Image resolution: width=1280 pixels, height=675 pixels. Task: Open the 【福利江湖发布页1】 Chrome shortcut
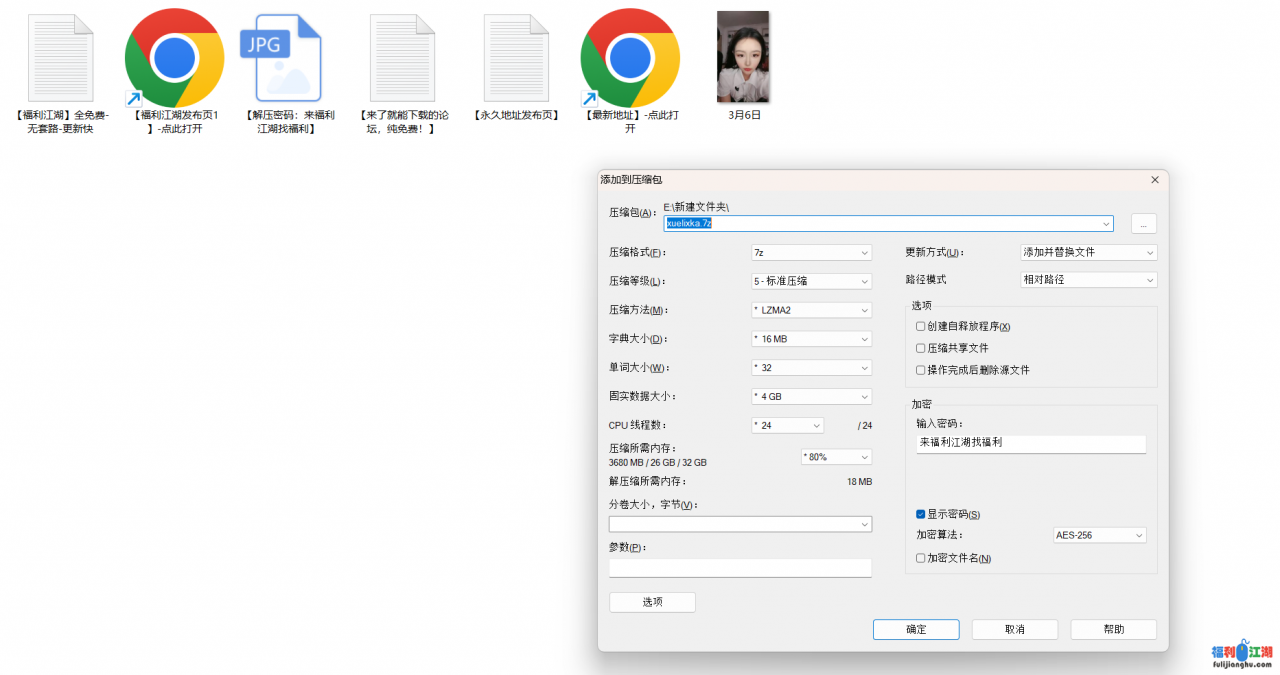174,58
